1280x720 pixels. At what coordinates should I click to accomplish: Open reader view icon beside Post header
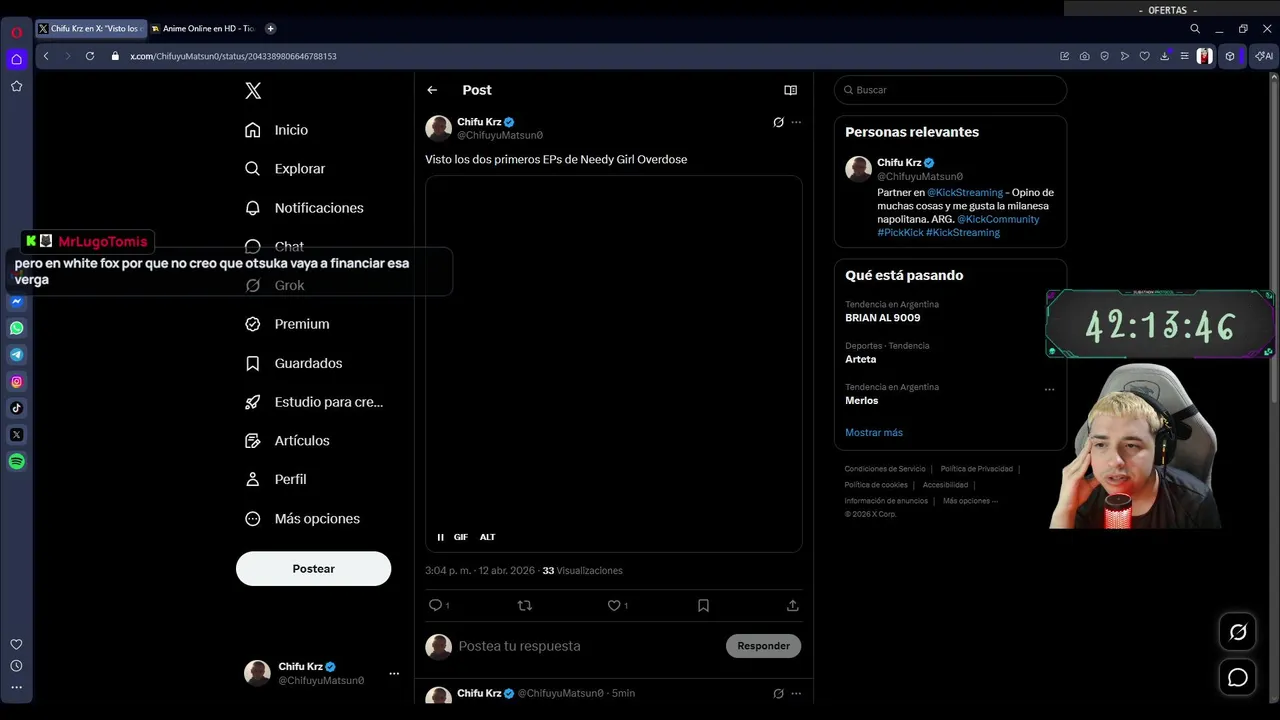[790, 90]
